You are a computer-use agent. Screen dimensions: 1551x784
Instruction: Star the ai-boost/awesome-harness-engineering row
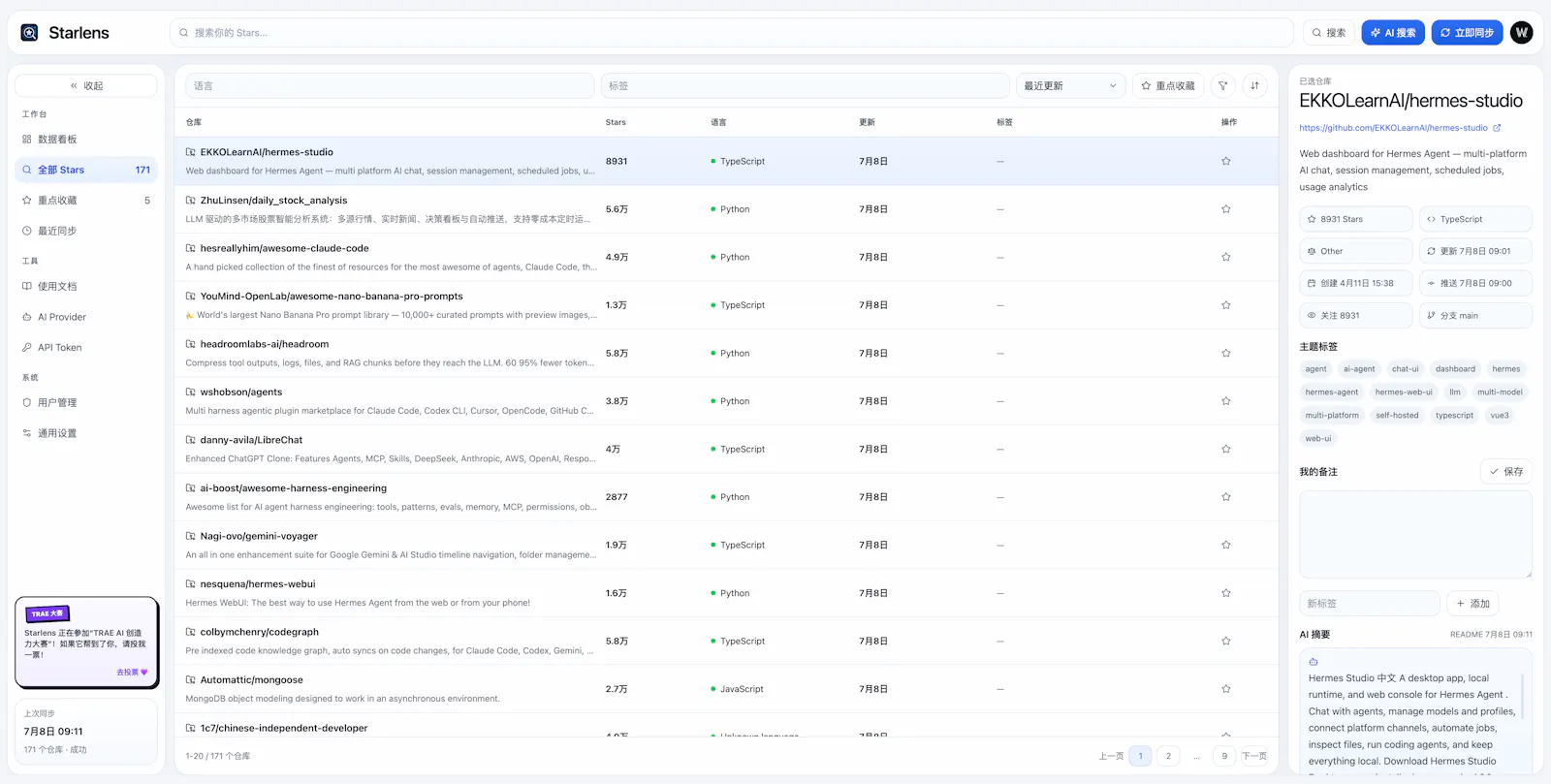tap(1226, 497)
